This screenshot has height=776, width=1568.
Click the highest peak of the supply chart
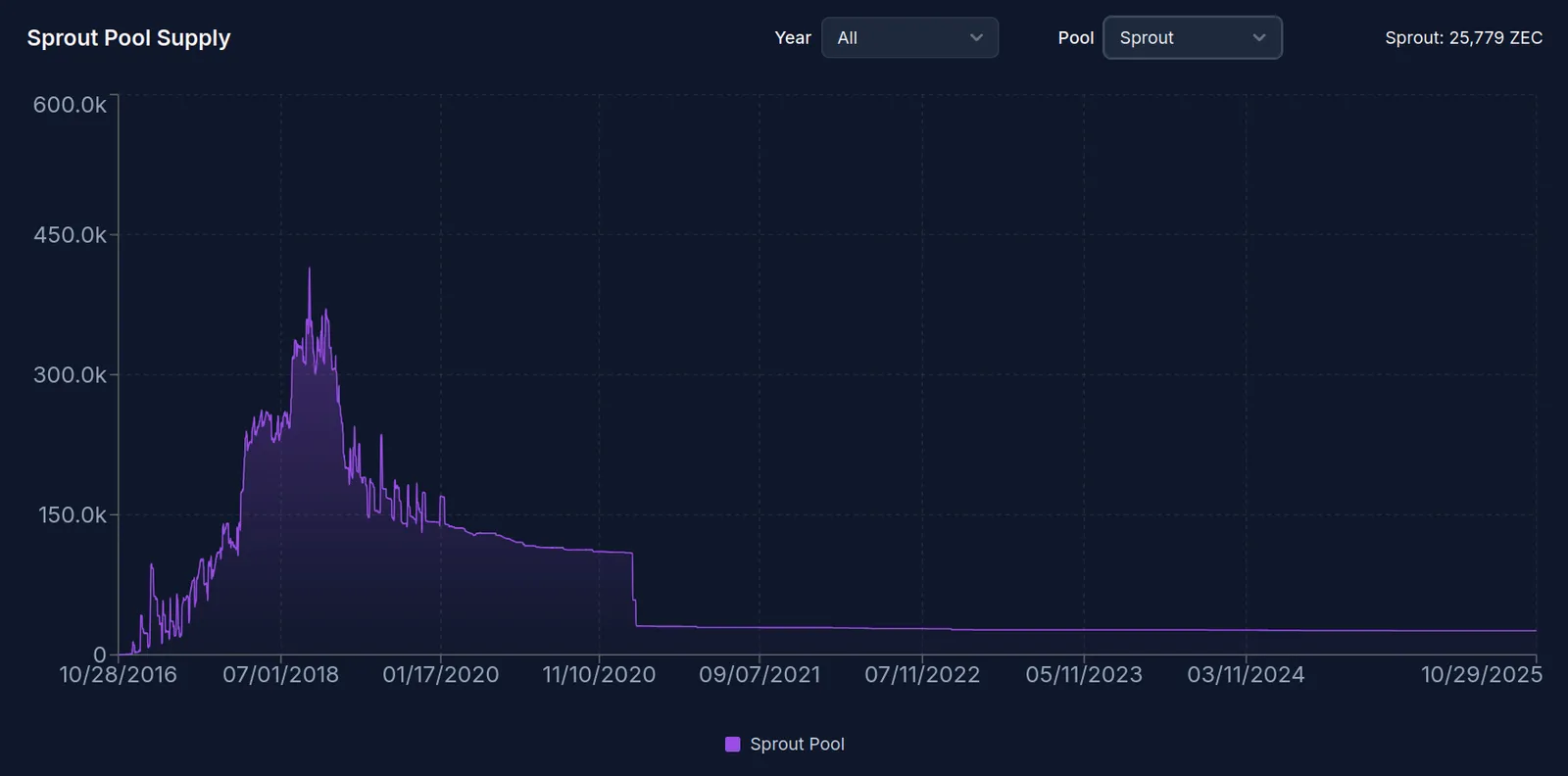coord(310,269)
